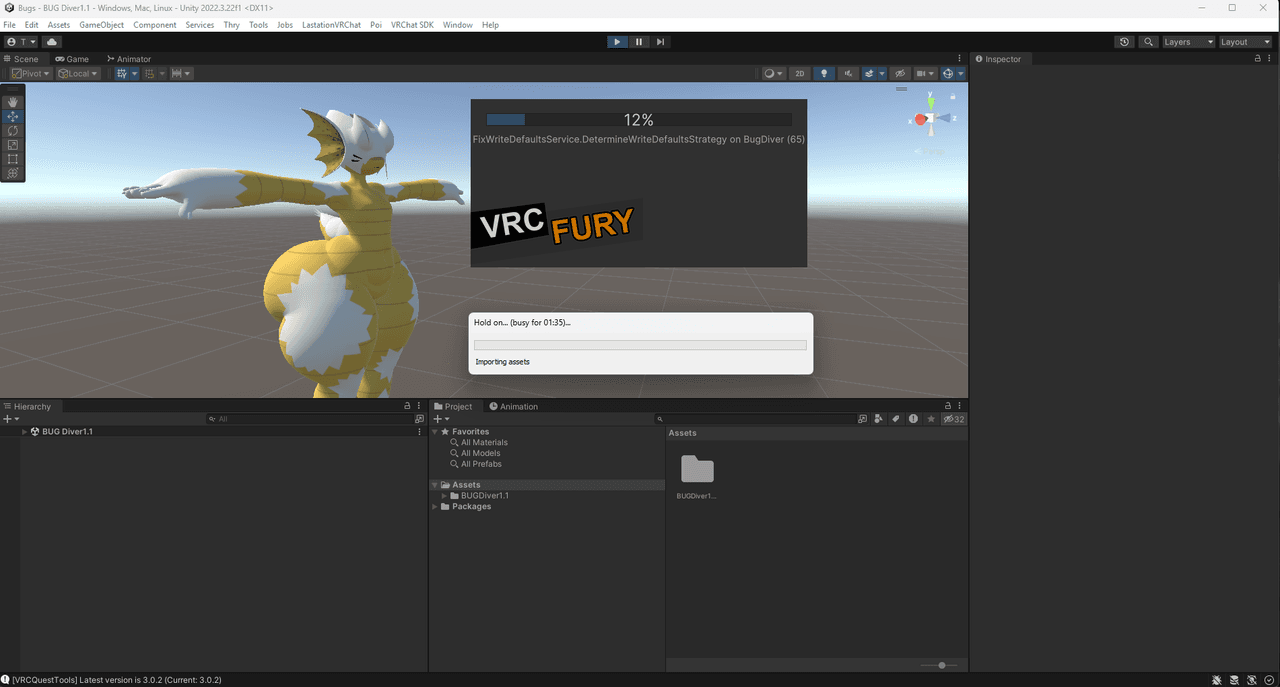The width and height of the screenshot is (1280, 687).
Task: Open the account T button
Action: (21, 42)
